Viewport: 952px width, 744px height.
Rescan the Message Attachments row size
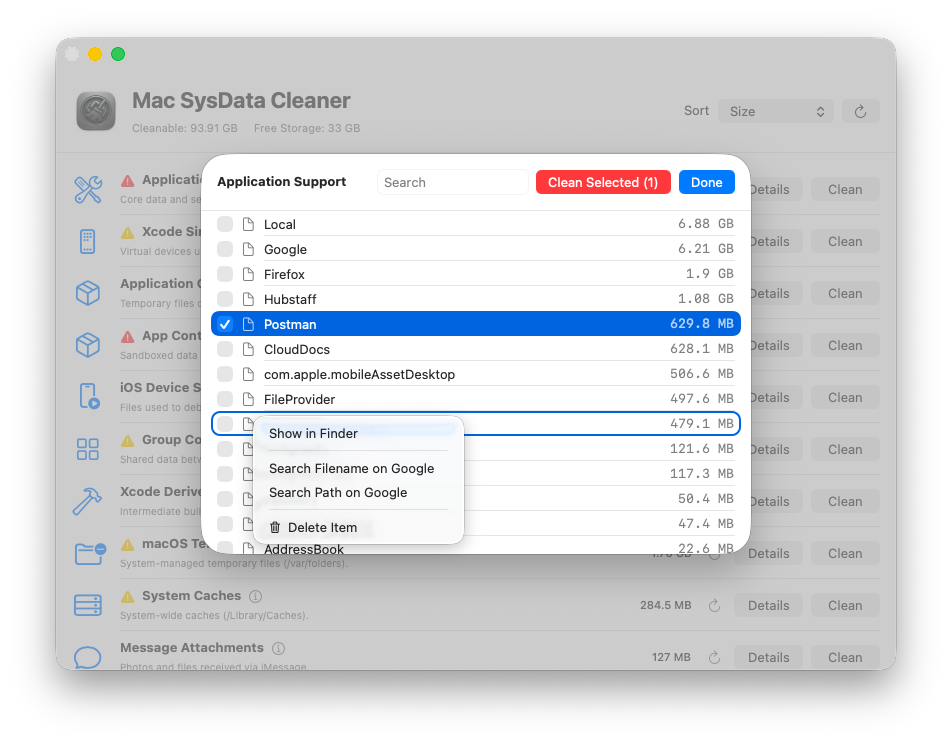coord(715,658)
